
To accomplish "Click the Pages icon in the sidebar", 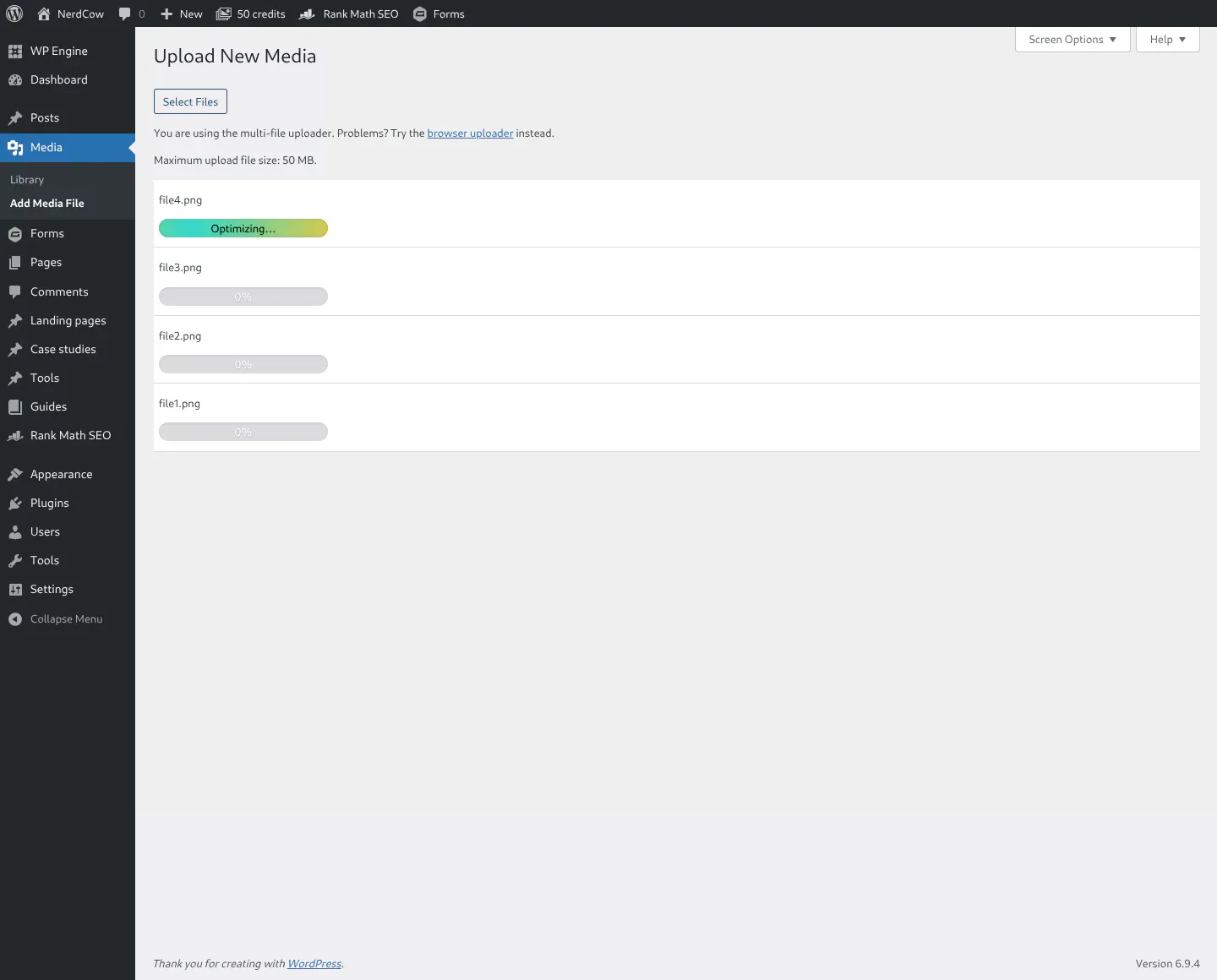I will (15, 263).
